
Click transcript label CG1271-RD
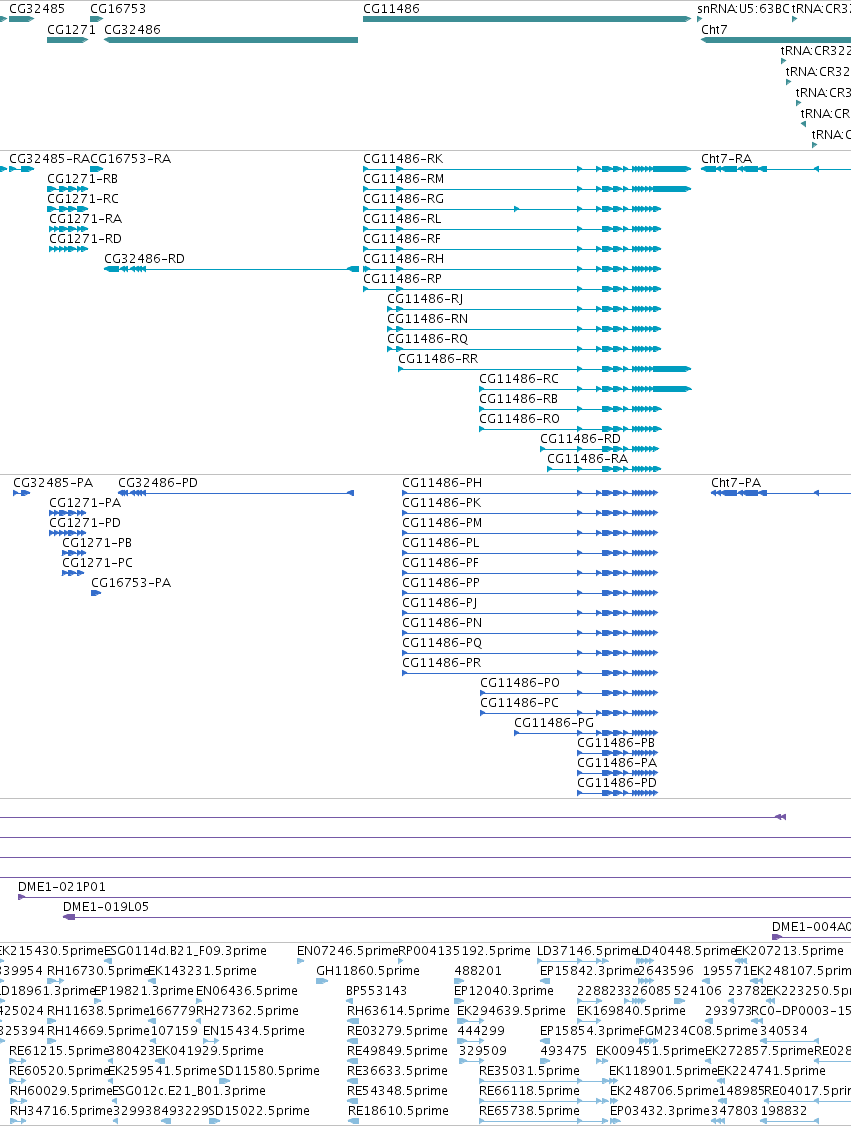pyautogui.click(x=85, y=238)
